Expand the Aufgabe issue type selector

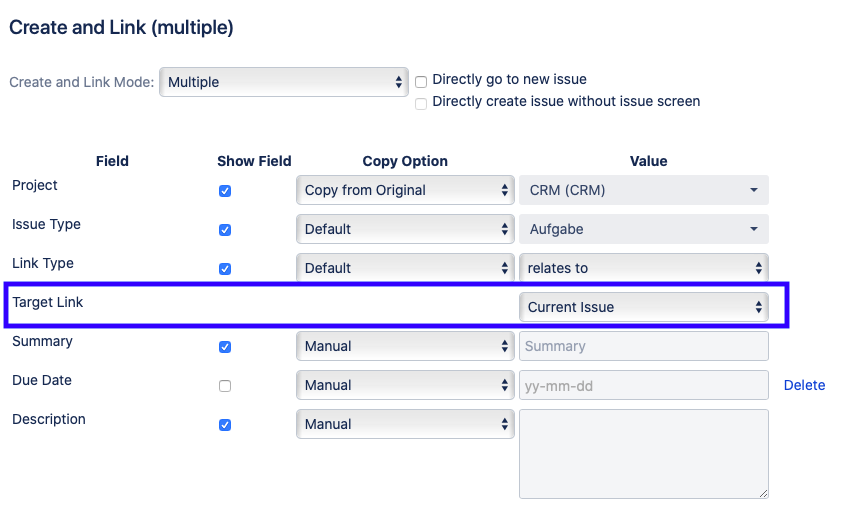point(643,229)
